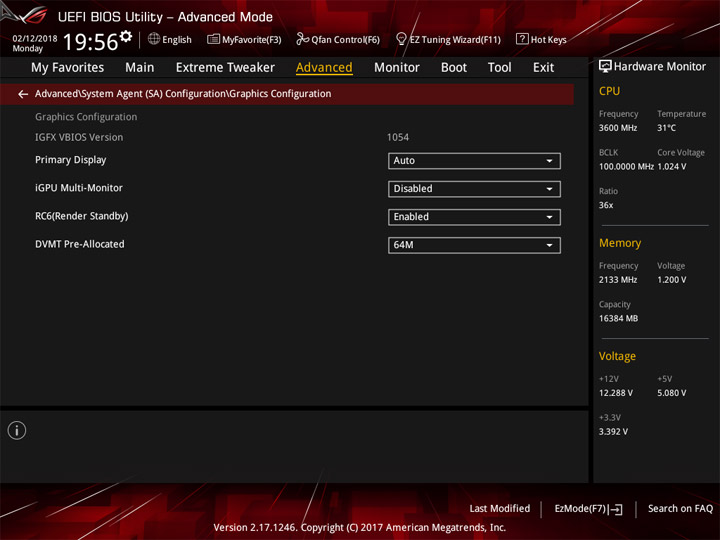Click the Hardware Monitor title
The image size is (720, 540).
coord(660,67)
